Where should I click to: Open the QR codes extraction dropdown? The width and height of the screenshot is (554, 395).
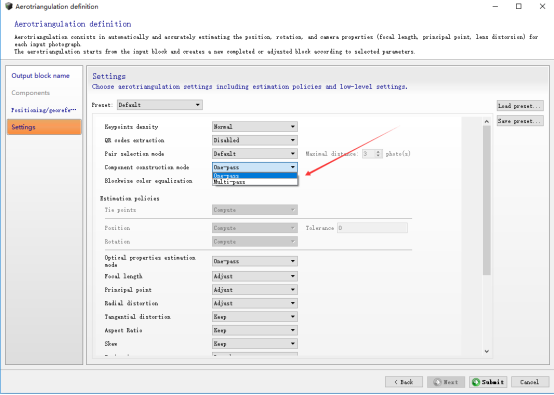255,140
